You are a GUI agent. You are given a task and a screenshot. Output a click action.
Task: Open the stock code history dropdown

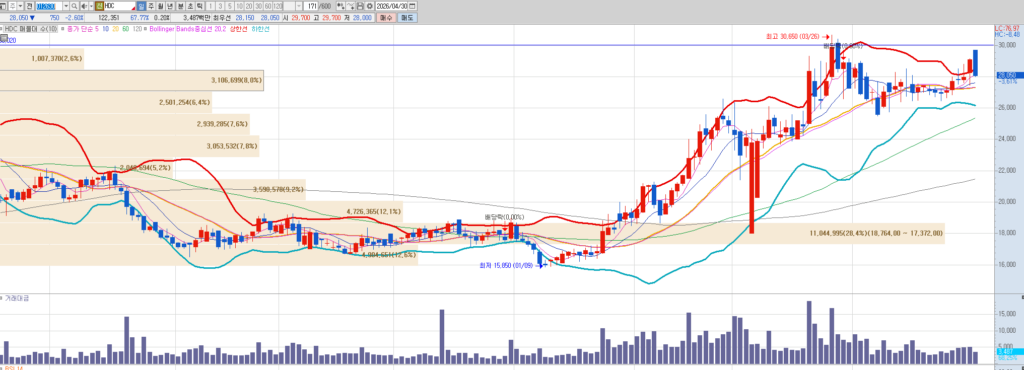pos(66,6)
